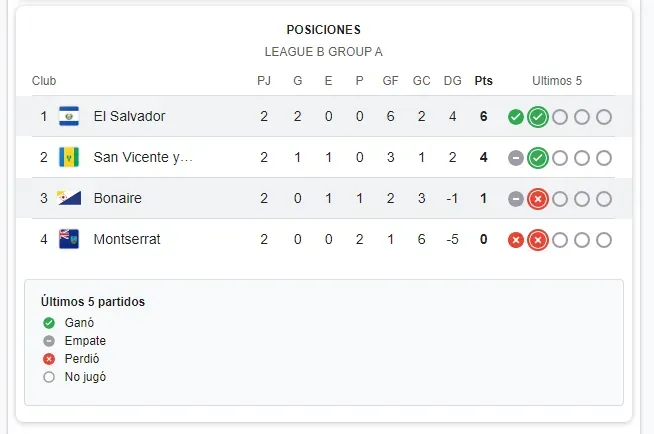Click the Montserrat flag icon
The image size is (654, 434).
(x=69, y=239)
